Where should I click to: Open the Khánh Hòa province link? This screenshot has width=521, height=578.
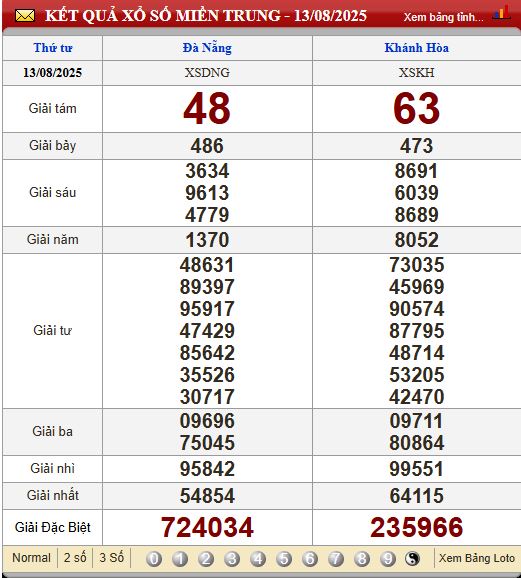417,48
